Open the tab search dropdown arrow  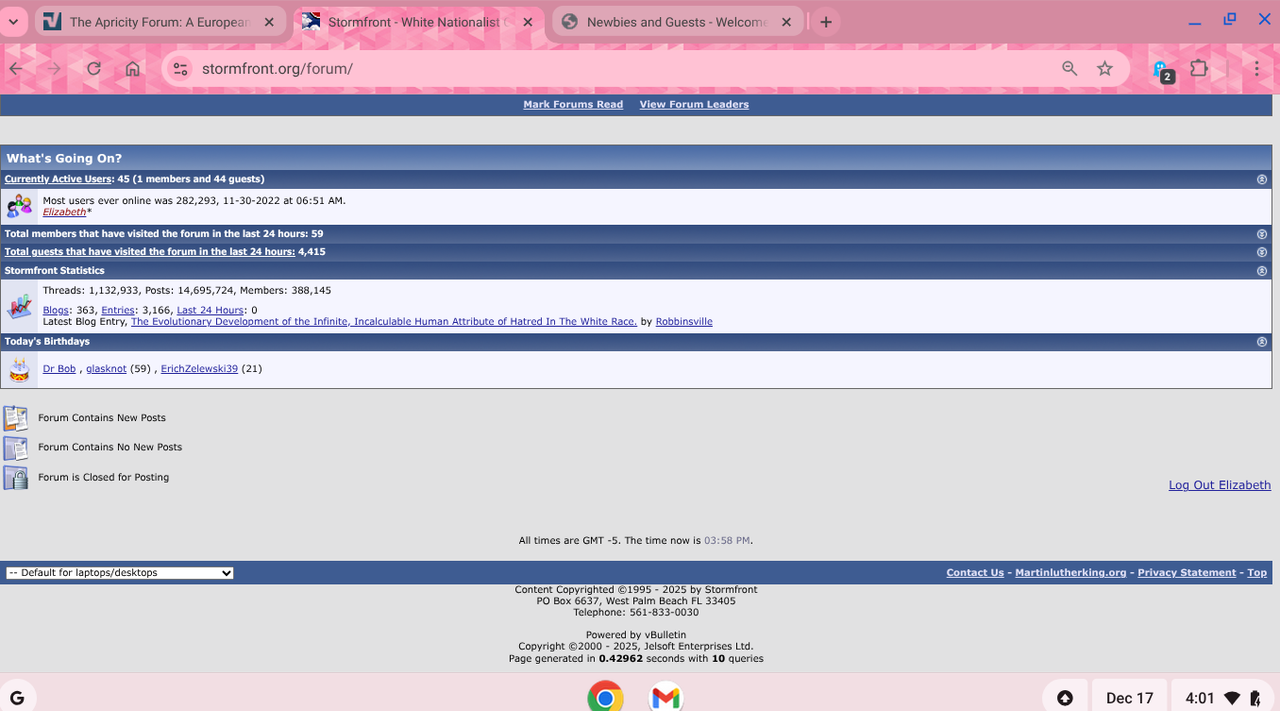point(13,21)
